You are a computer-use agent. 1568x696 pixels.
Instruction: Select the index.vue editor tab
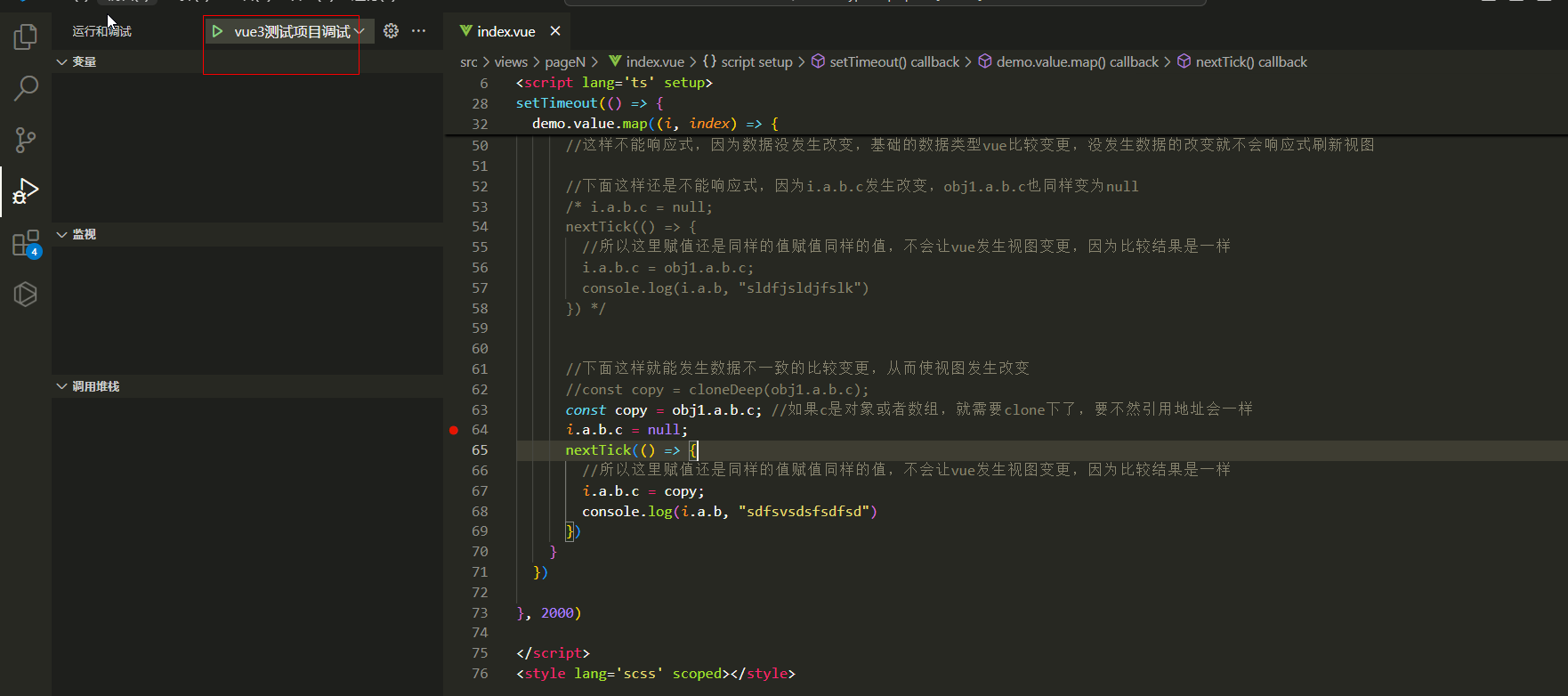point(507,31)
